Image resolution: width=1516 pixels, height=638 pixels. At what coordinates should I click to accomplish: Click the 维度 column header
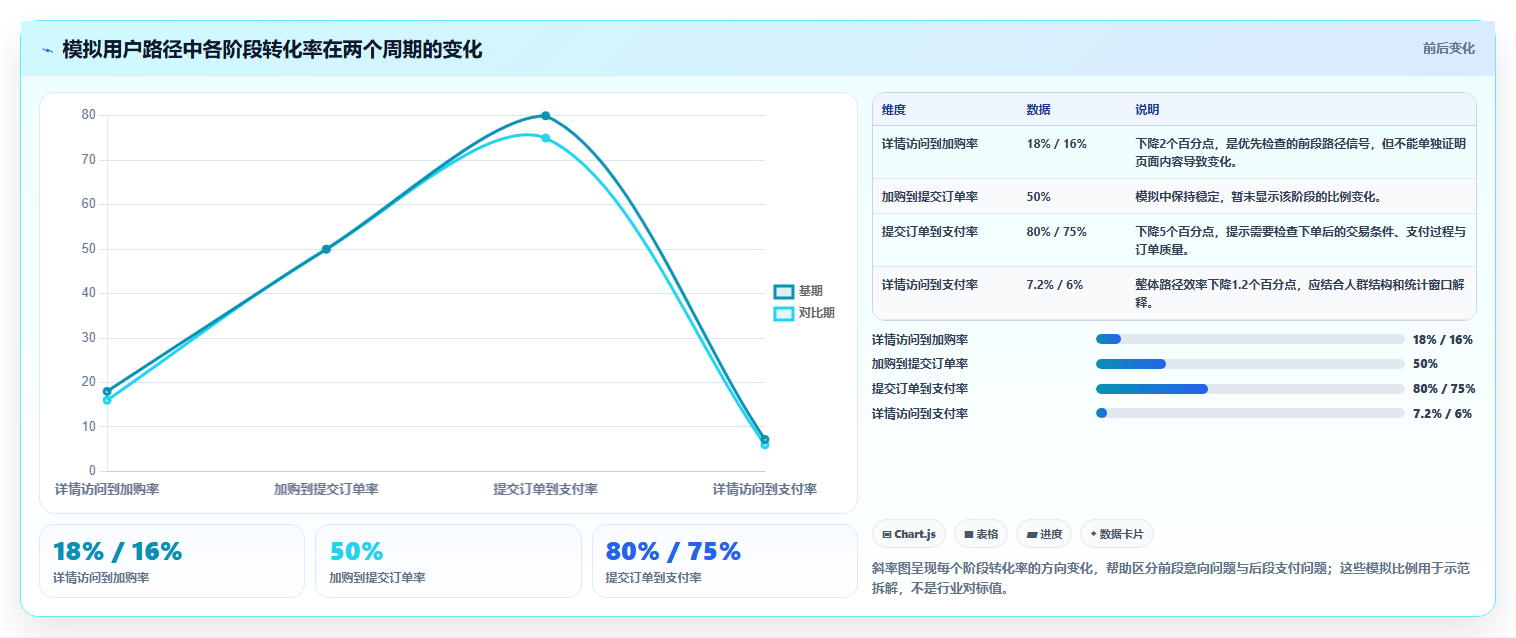tap(894, 110)
